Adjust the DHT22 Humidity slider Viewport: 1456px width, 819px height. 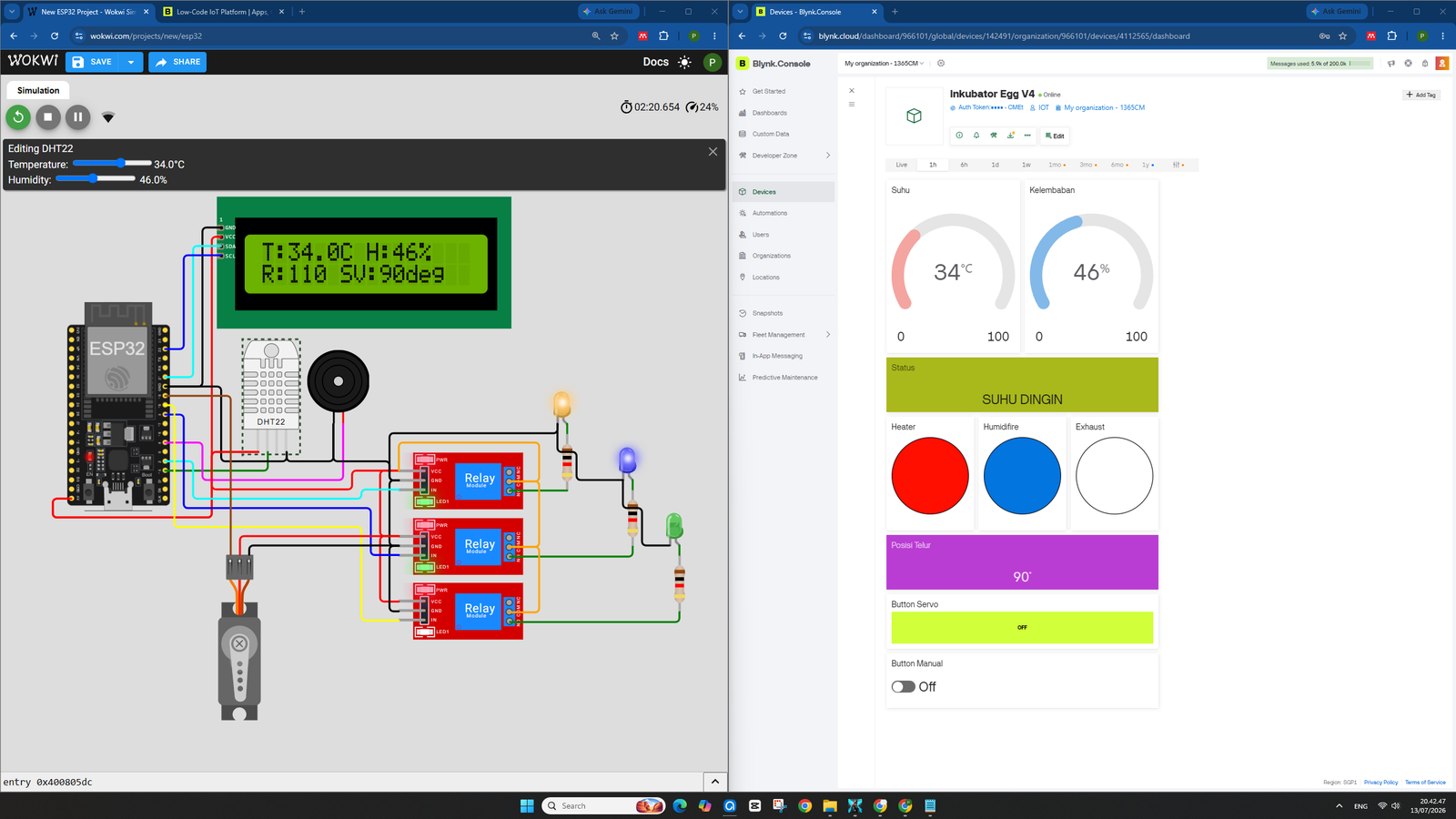point(96,178)
